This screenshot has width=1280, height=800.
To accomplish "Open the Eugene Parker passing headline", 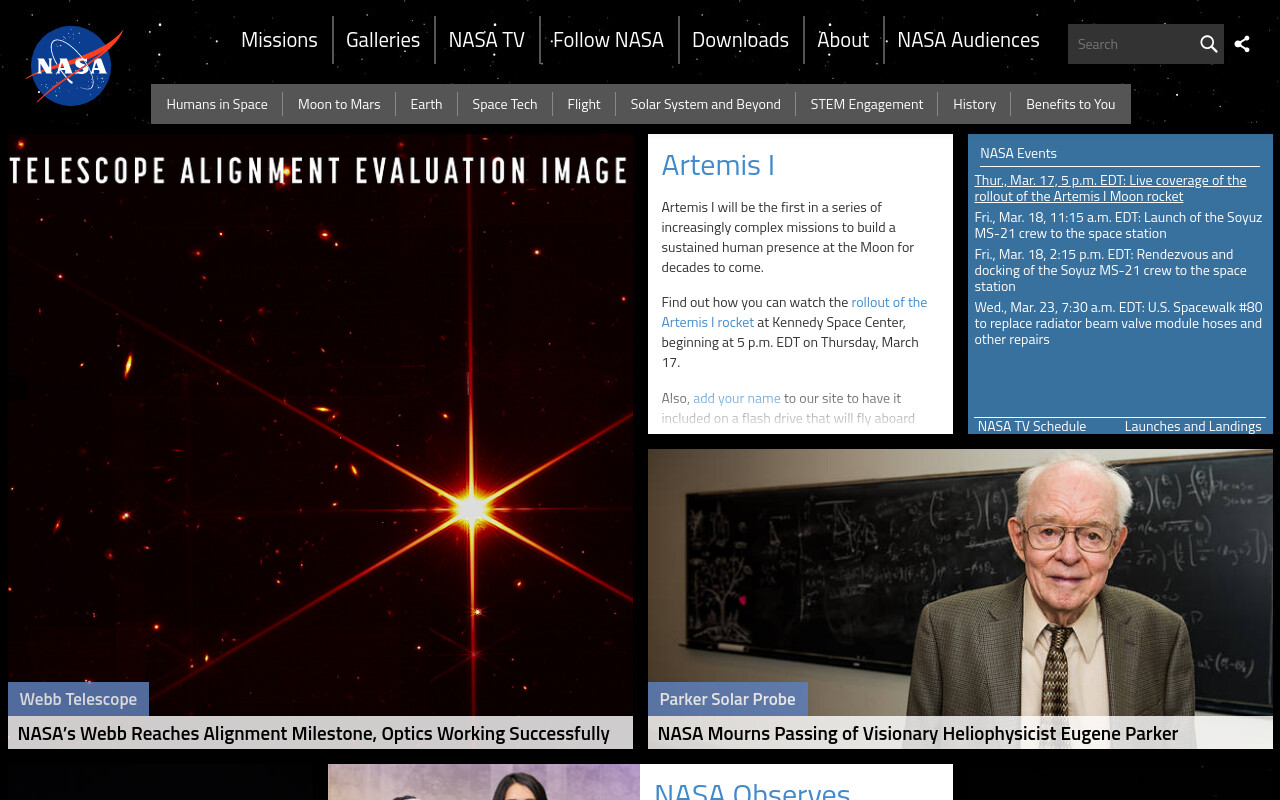I will [918, 733].
